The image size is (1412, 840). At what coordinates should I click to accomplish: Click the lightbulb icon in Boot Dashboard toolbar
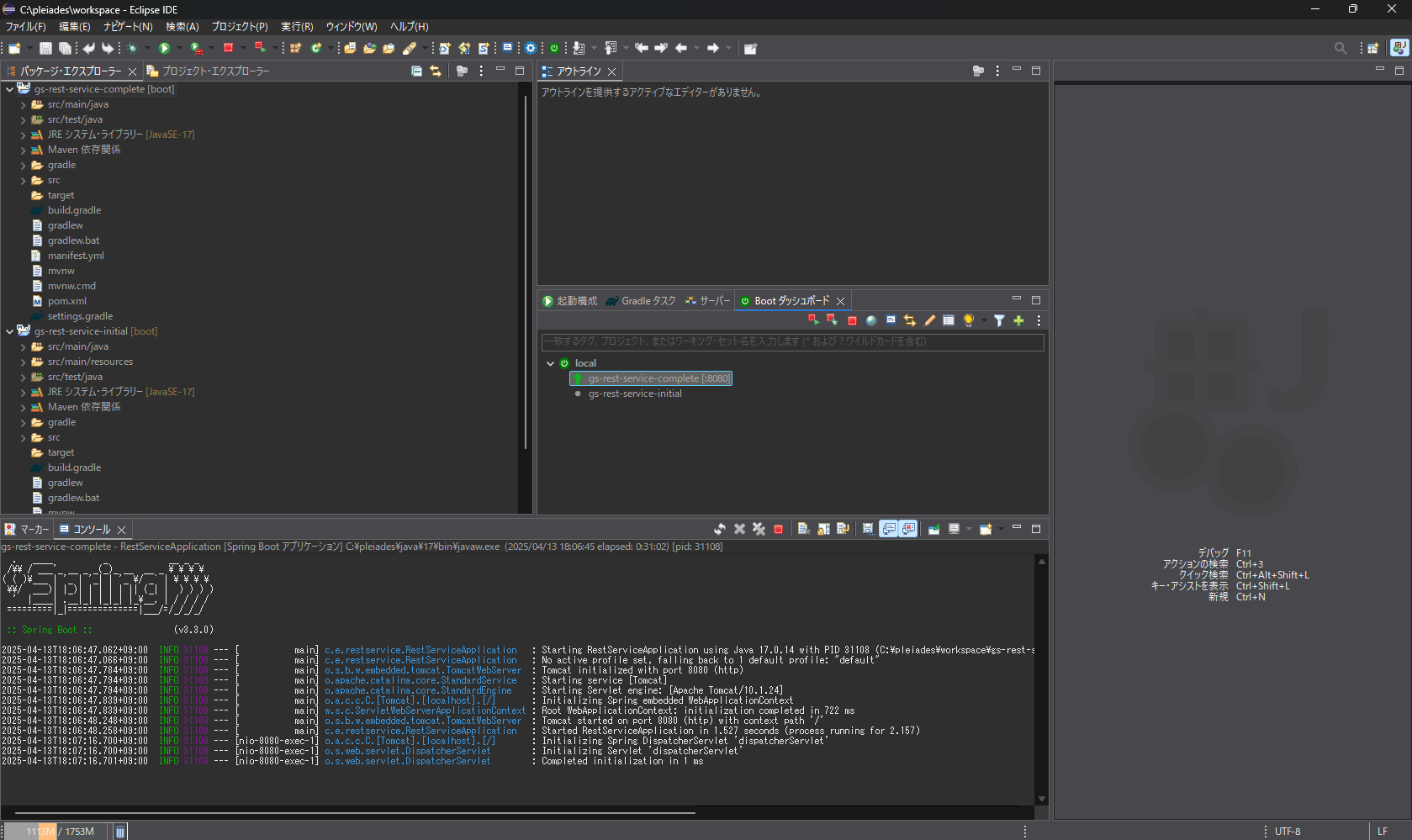click(969, 320)
